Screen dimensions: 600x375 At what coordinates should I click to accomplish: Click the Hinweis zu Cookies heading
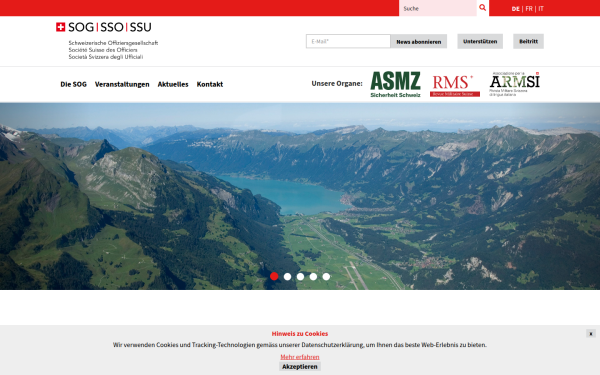point(300,334)
